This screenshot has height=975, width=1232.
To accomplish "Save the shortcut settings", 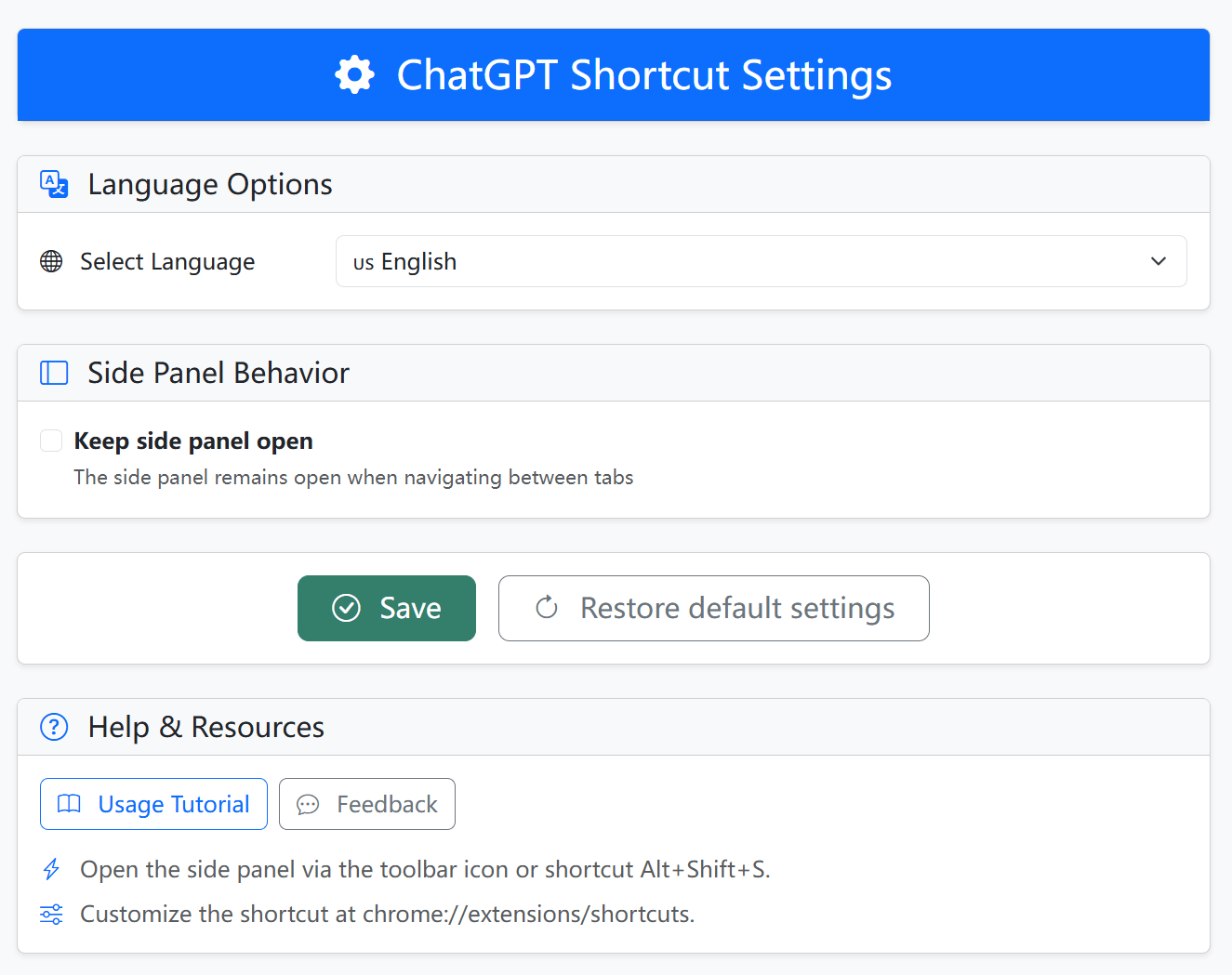I will [387, 608].
